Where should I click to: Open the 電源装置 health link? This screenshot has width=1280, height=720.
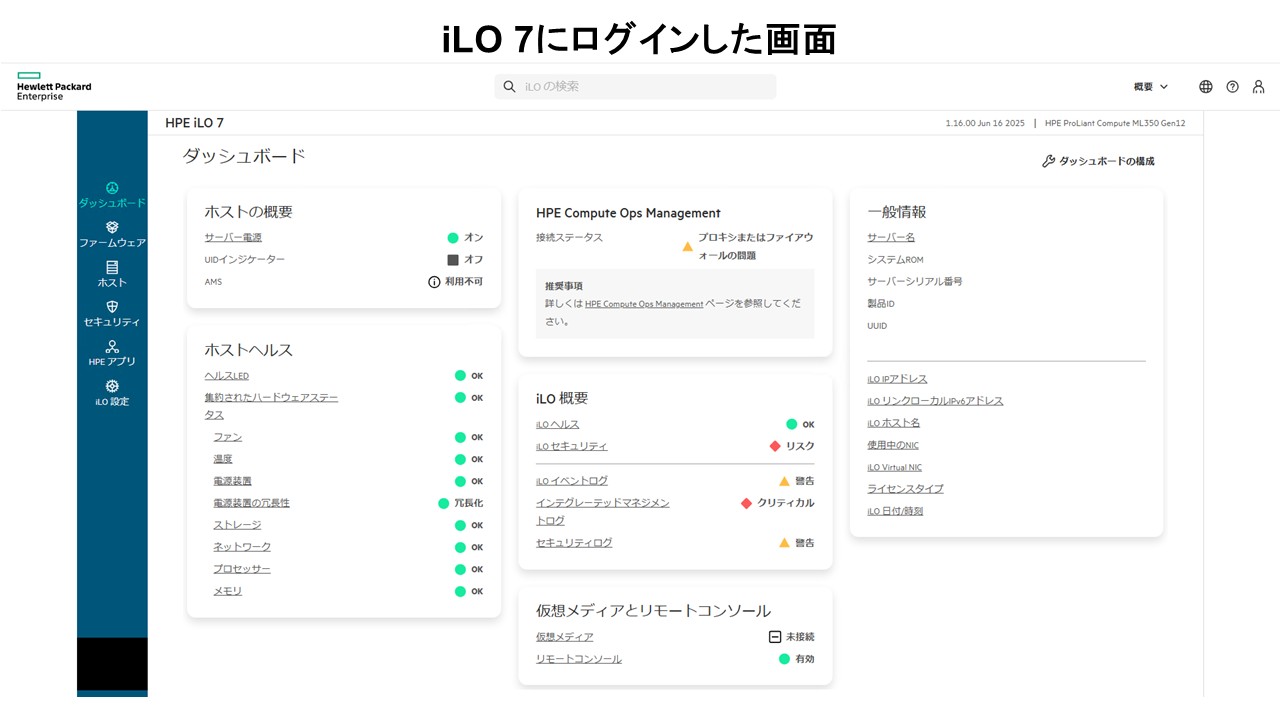coord(232,482)
